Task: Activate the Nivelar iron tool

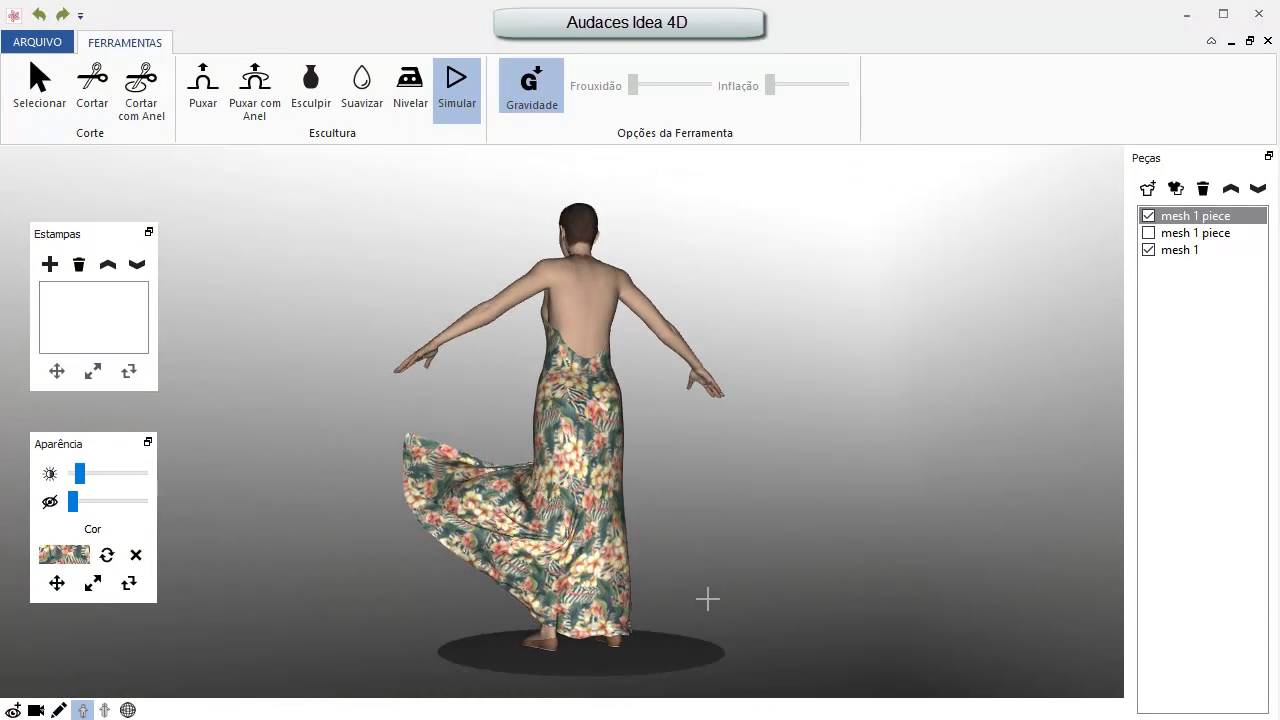Action: point(410,86)
